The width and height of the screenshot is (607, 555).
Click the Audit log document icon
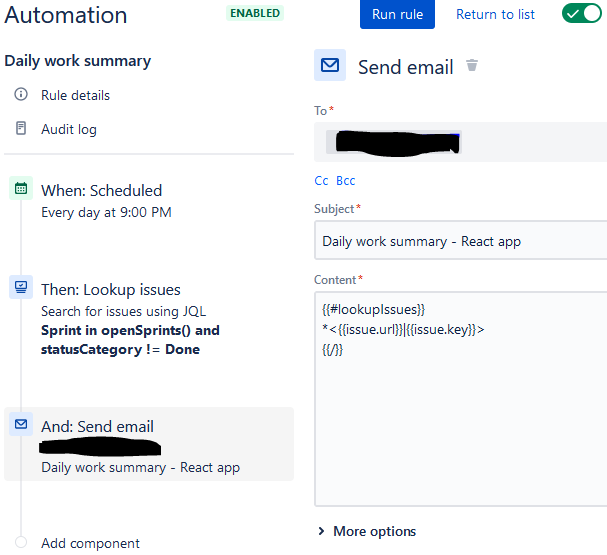[x=21, y=128]
